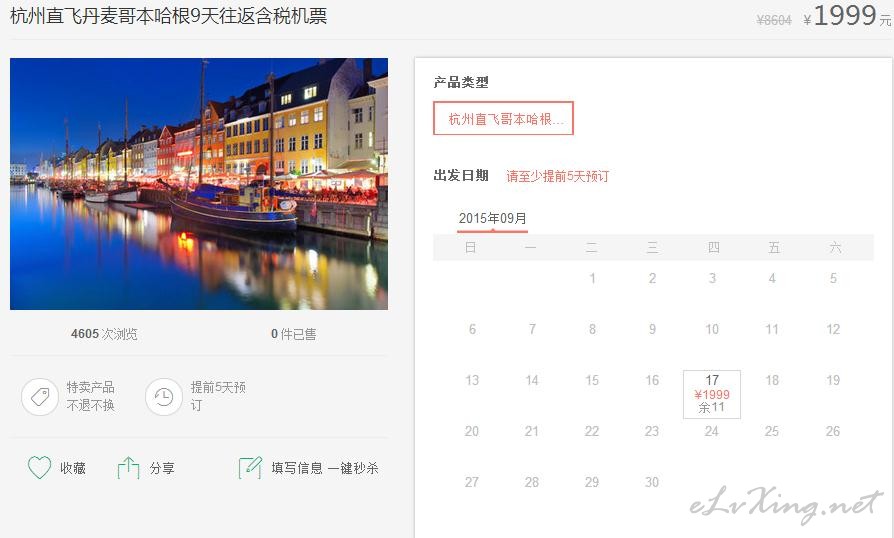The height and width of the screenshot is (538, 894).
Task: Select product type 杭州直飞哥本哈根...
Action: click(x=503, y=119)
